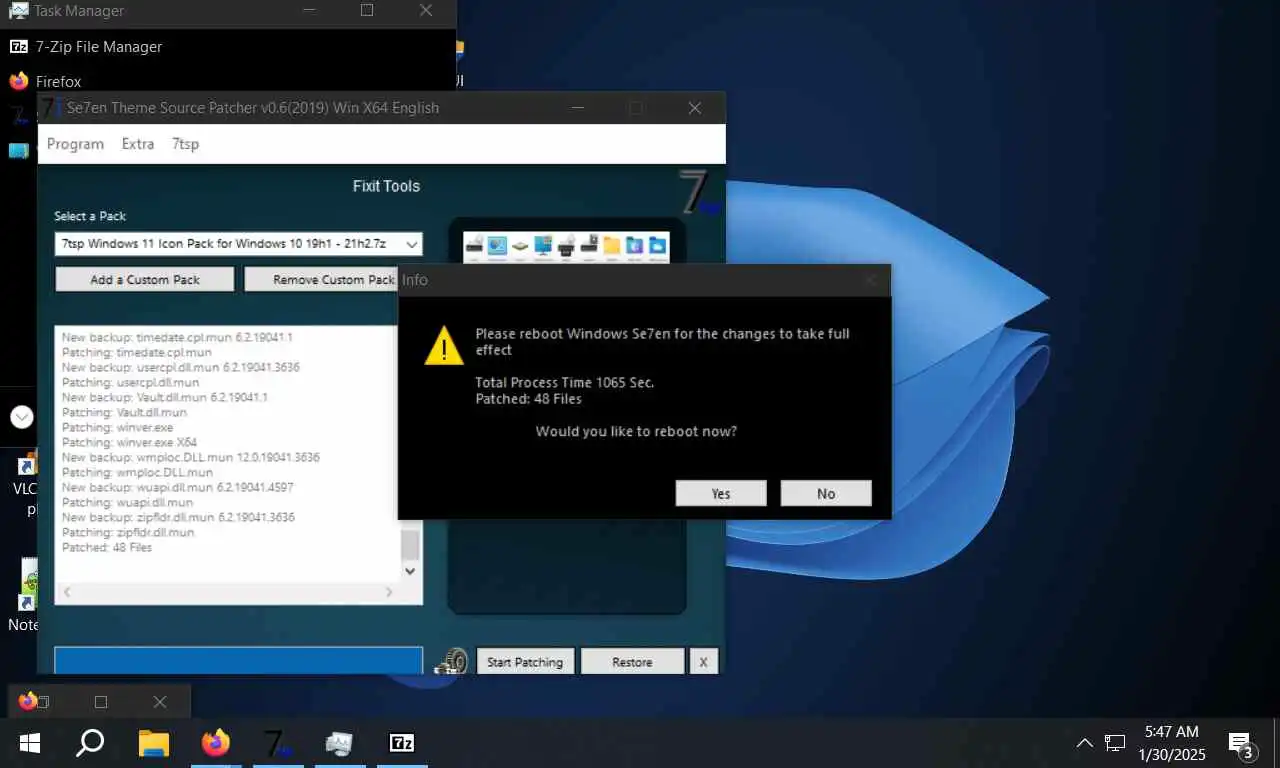Click the Restore button
Image resolution: width=1280 pixels, height=768 pixels.
click(632, 662)
